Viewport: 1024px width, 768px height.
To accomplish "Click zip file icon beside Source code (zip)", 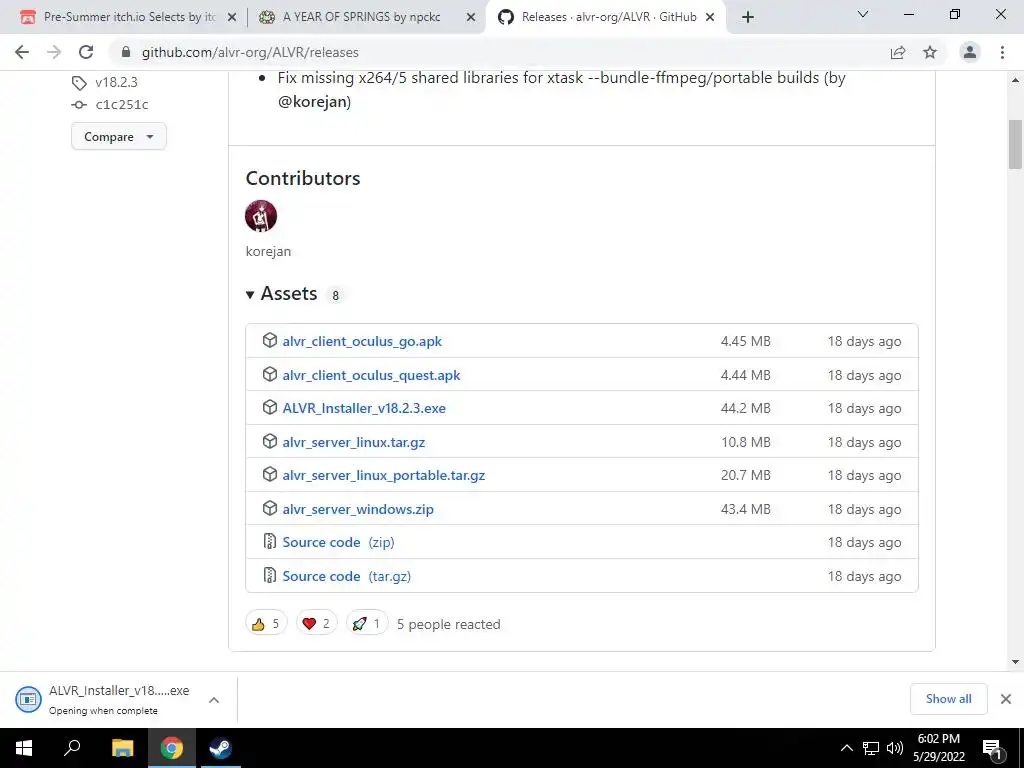I will coord(270,541).
